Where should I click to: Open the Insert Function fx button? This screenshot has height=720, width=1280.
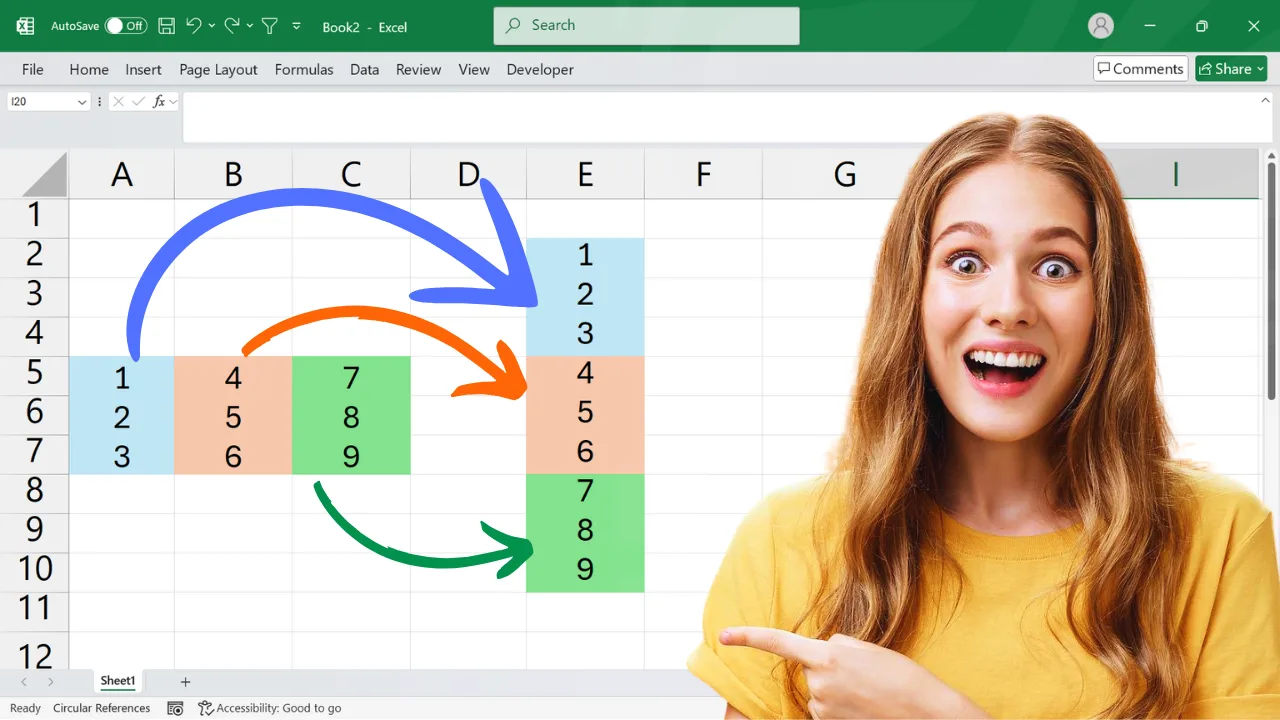[x=159, y=101]
